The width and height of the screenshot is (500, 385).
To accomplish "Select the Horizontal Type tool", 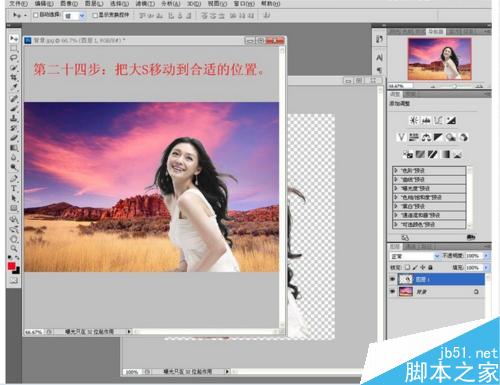I will click(13, 188).
